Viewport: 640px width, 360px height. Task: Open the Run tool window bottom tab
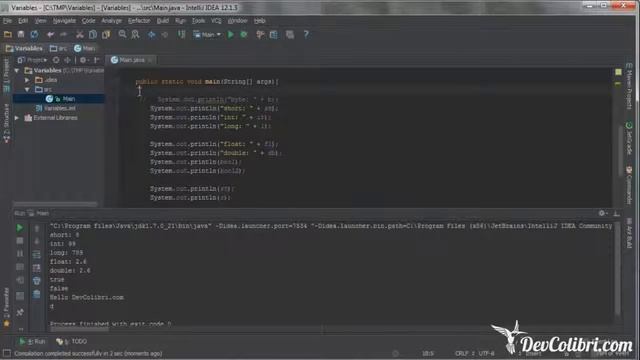pos(32,341)
